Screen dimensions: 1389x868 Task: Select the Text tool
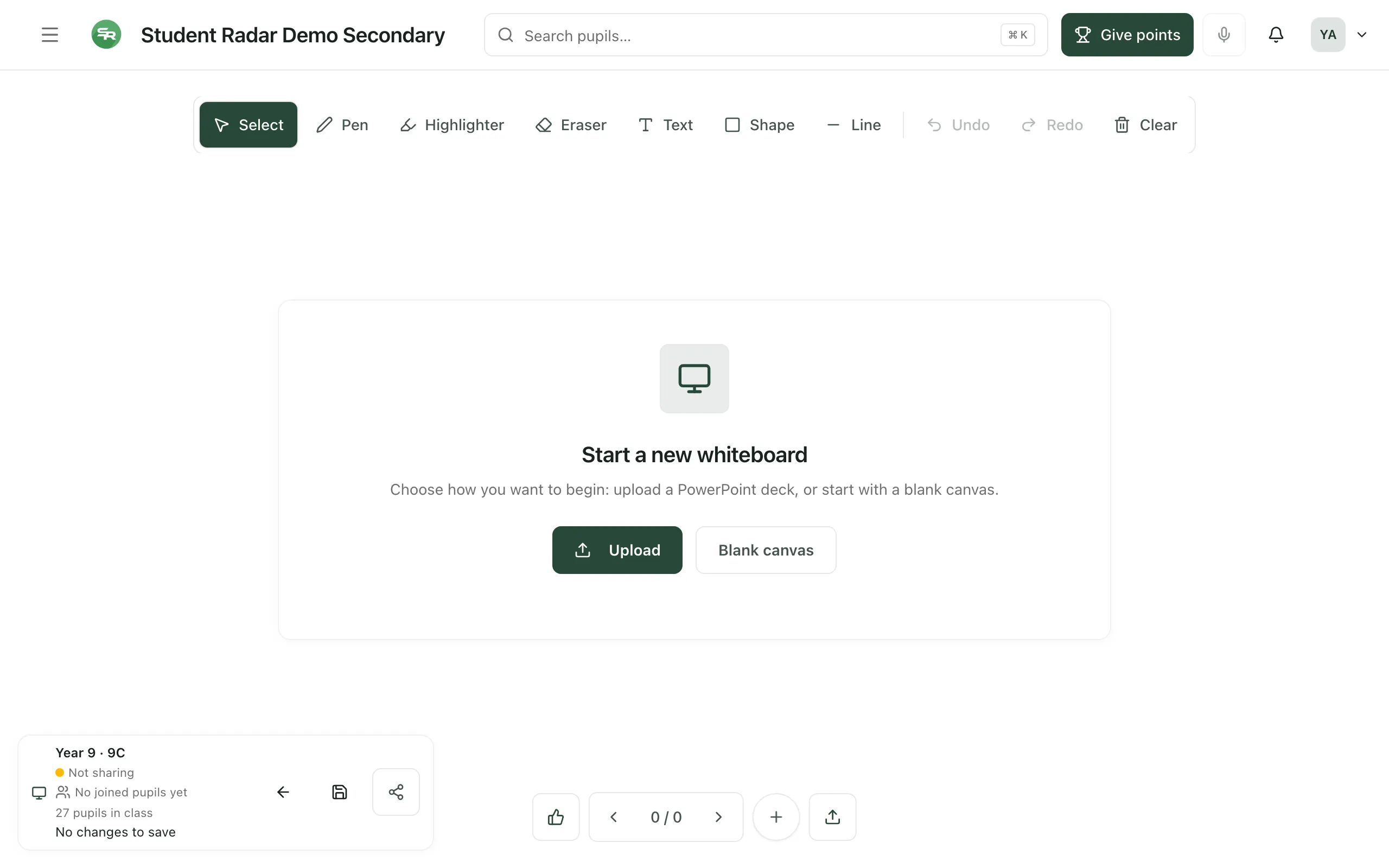click(x=665, y=125)
